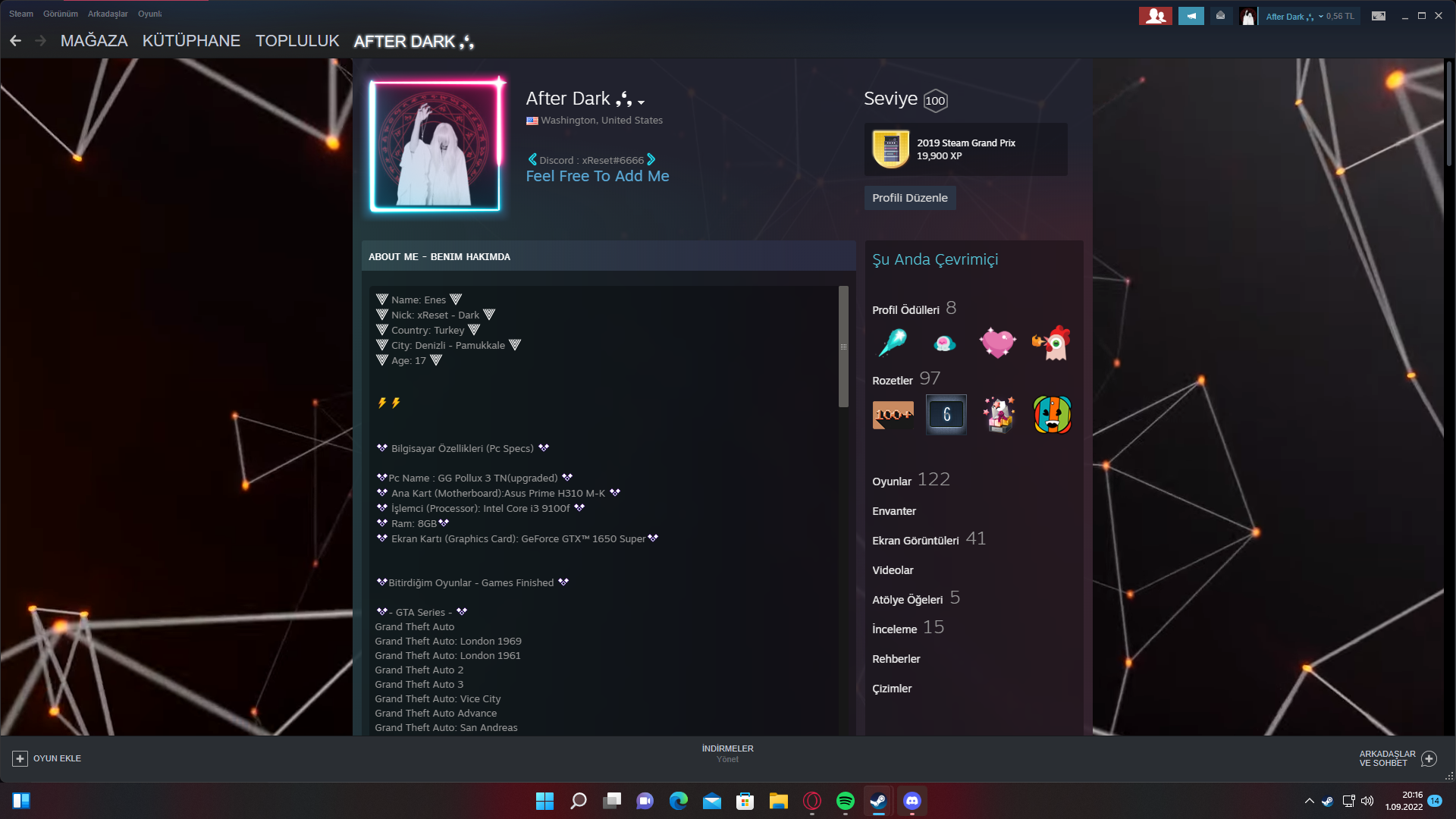Open Microsoft Edge from the taskbar

click(x=678, y=801)
